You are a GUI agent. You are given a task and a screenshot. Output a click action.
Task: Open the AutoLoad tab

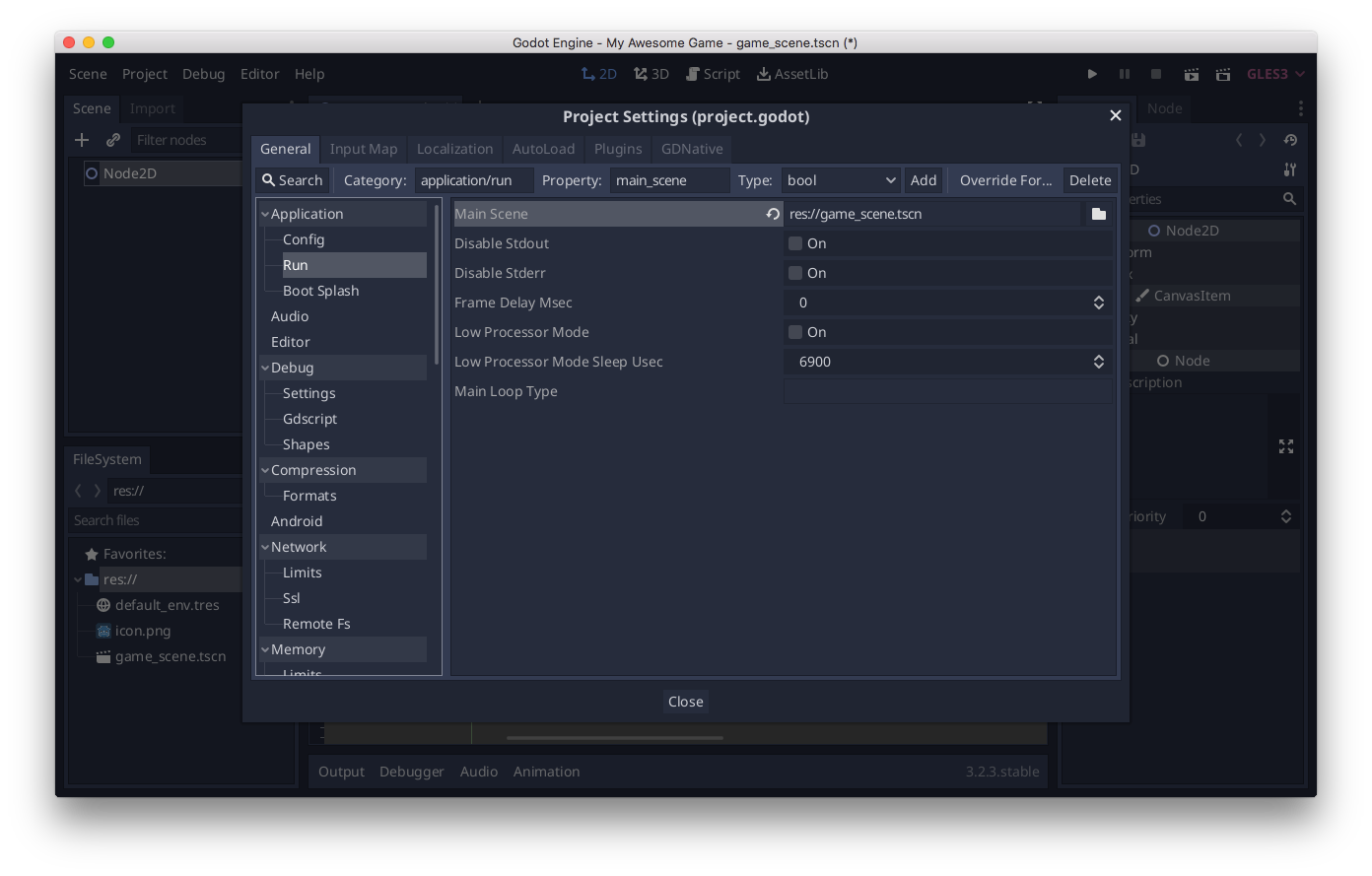point(543,149)
